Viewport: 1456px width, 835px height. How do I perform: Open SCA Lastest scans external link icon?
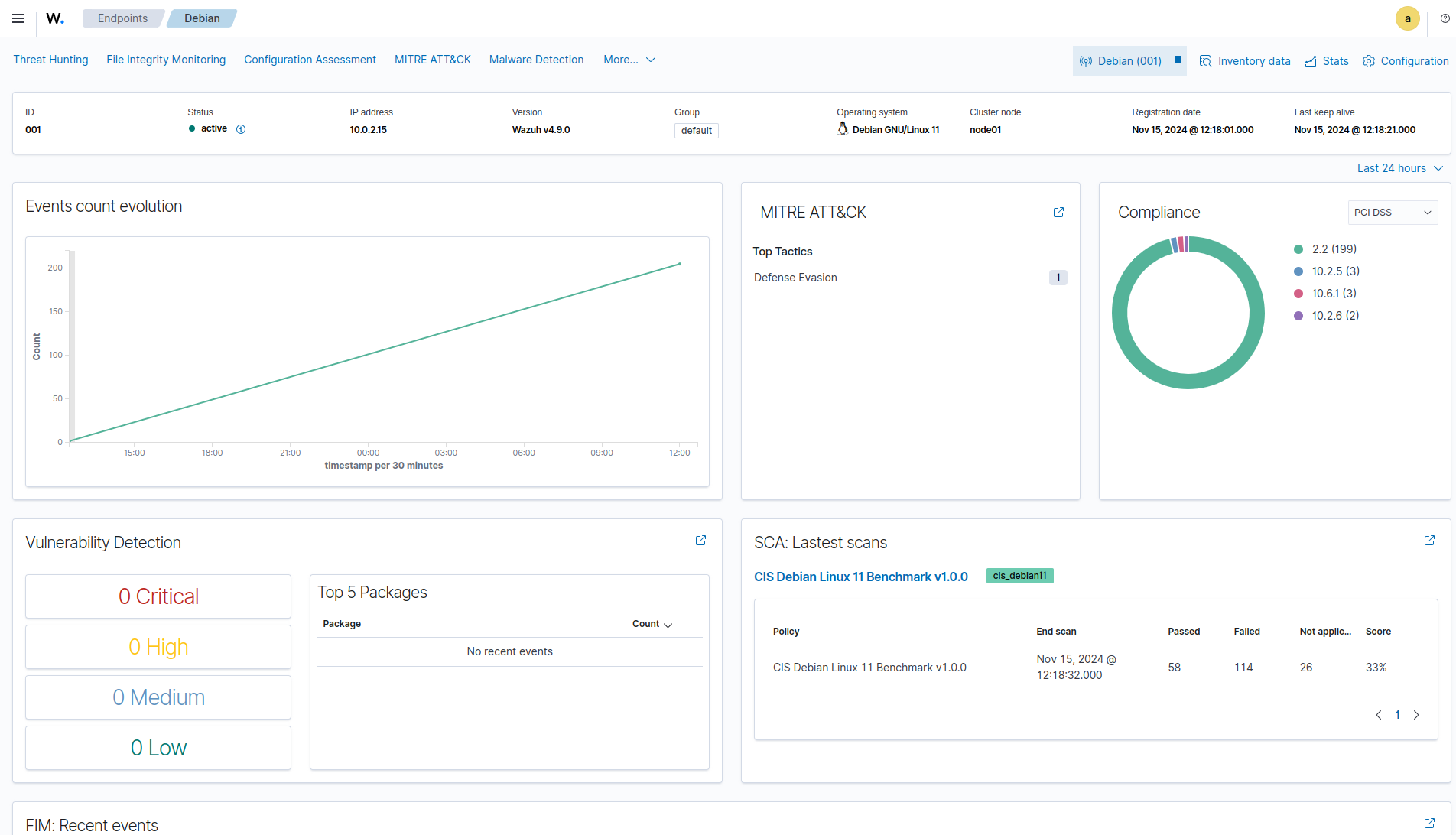click(1429, 541)
